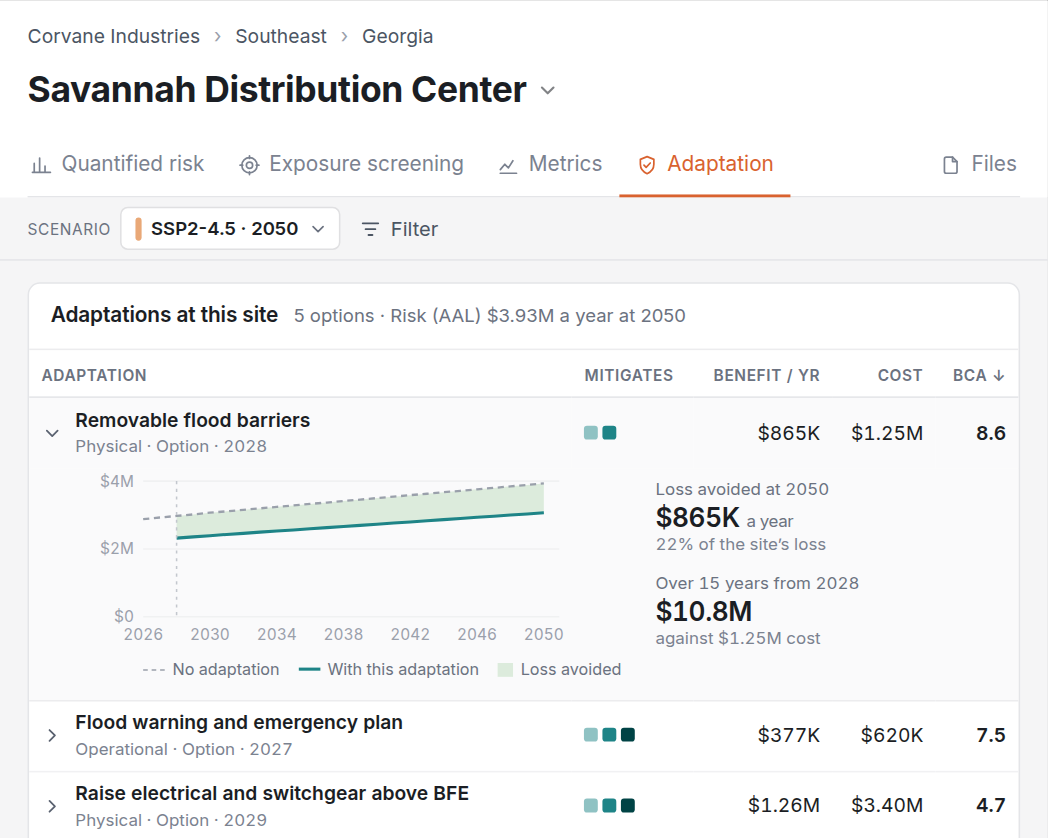Click the ADAPTATION column header
The width and height of the screenshot is (1048, 838).
click(x=94, y=376)
